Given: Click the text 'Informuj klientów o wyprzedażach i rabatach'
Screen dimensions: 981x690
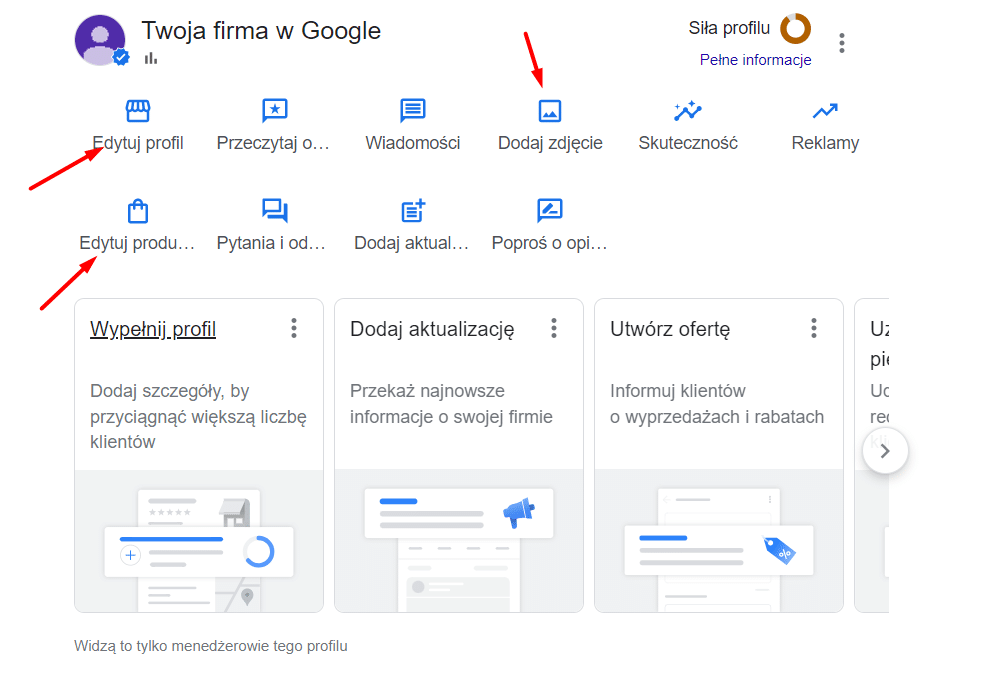Looking at the screenshot, I should tap(717, 403).
